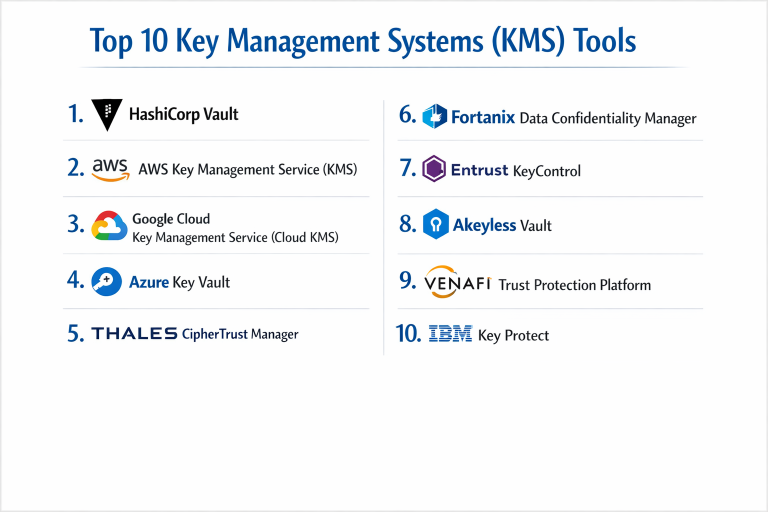Click the THALES wordmark logo
The height and width of the screenshot is (512, 768).
[134, 334]
